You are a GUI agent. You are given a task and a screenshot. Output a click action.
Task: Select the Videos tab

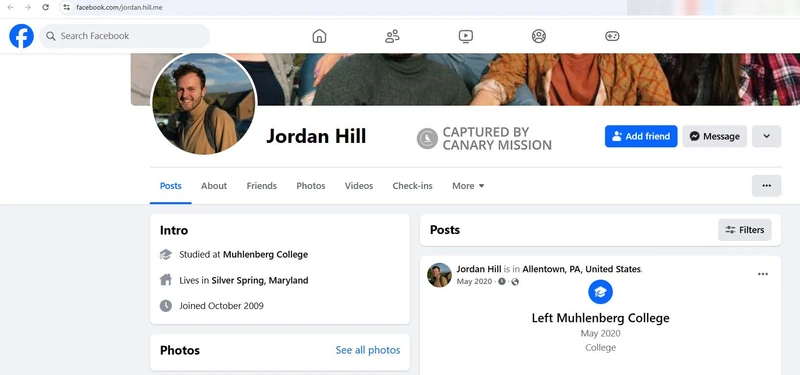[359, 186]
